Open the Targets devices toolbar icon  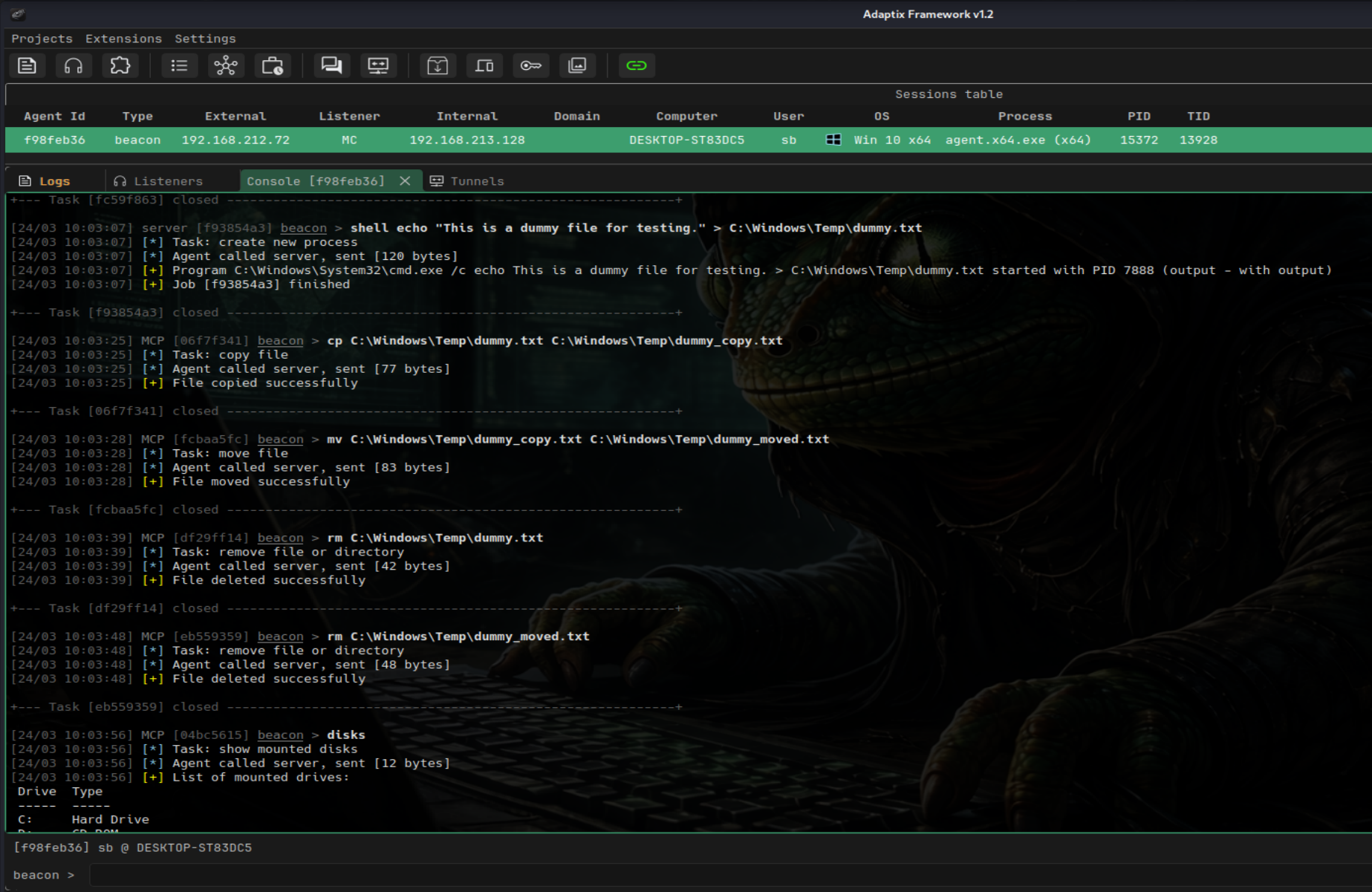484,65
